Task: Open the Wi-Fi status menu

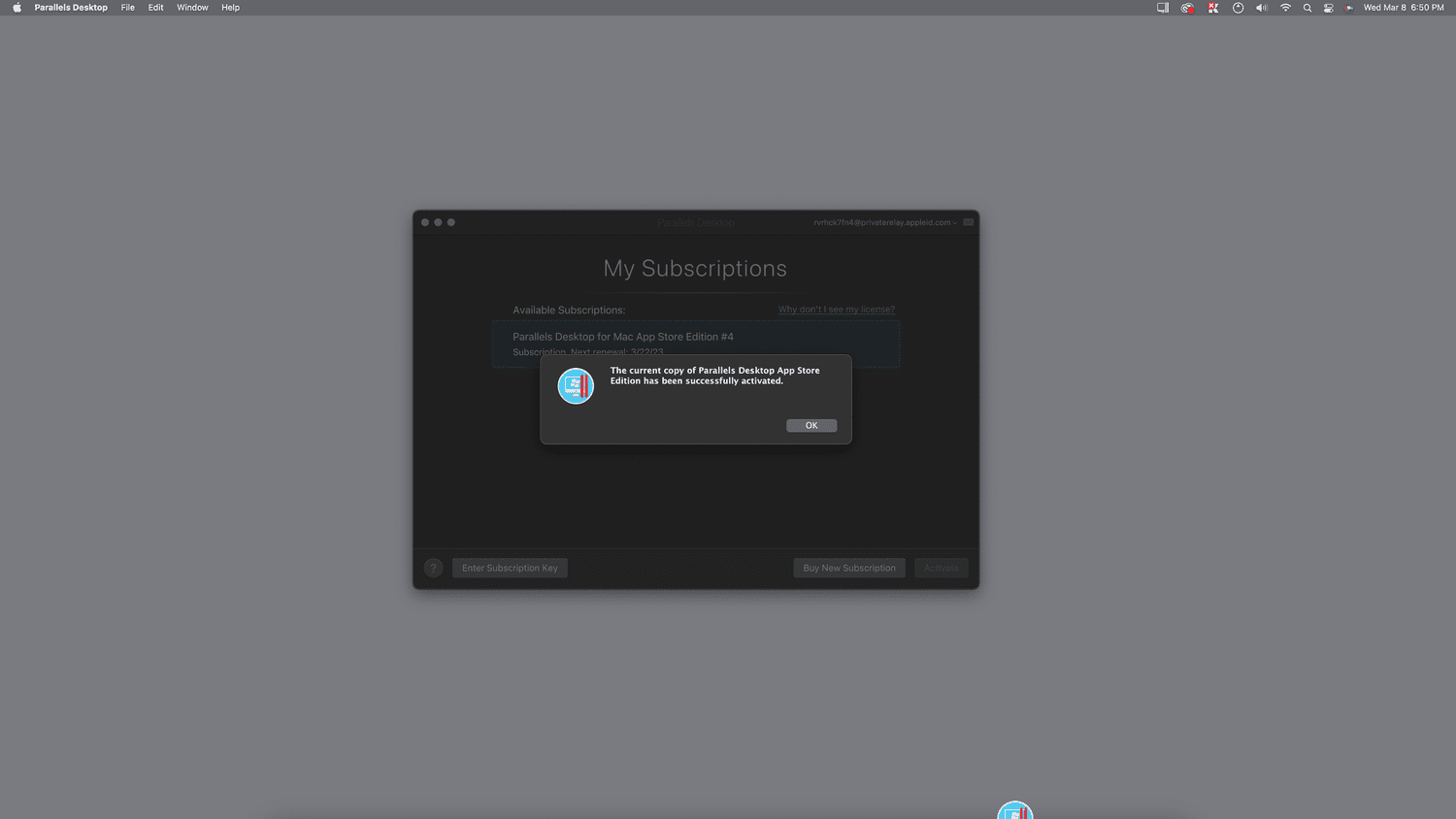Action: tap(1285, 8)
